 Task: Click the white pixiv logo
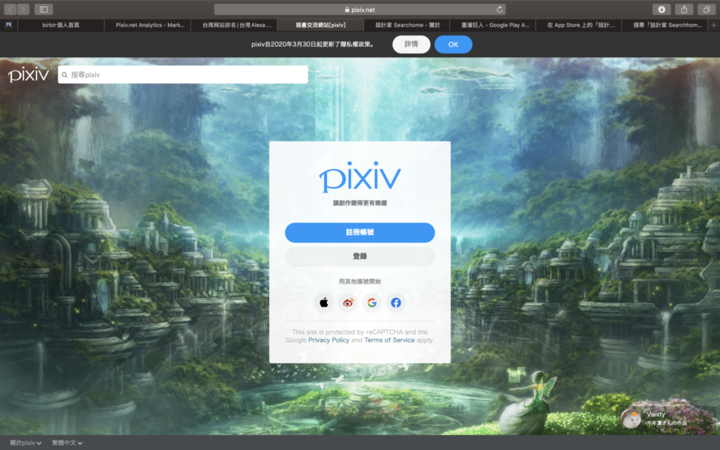pos(28,74)
